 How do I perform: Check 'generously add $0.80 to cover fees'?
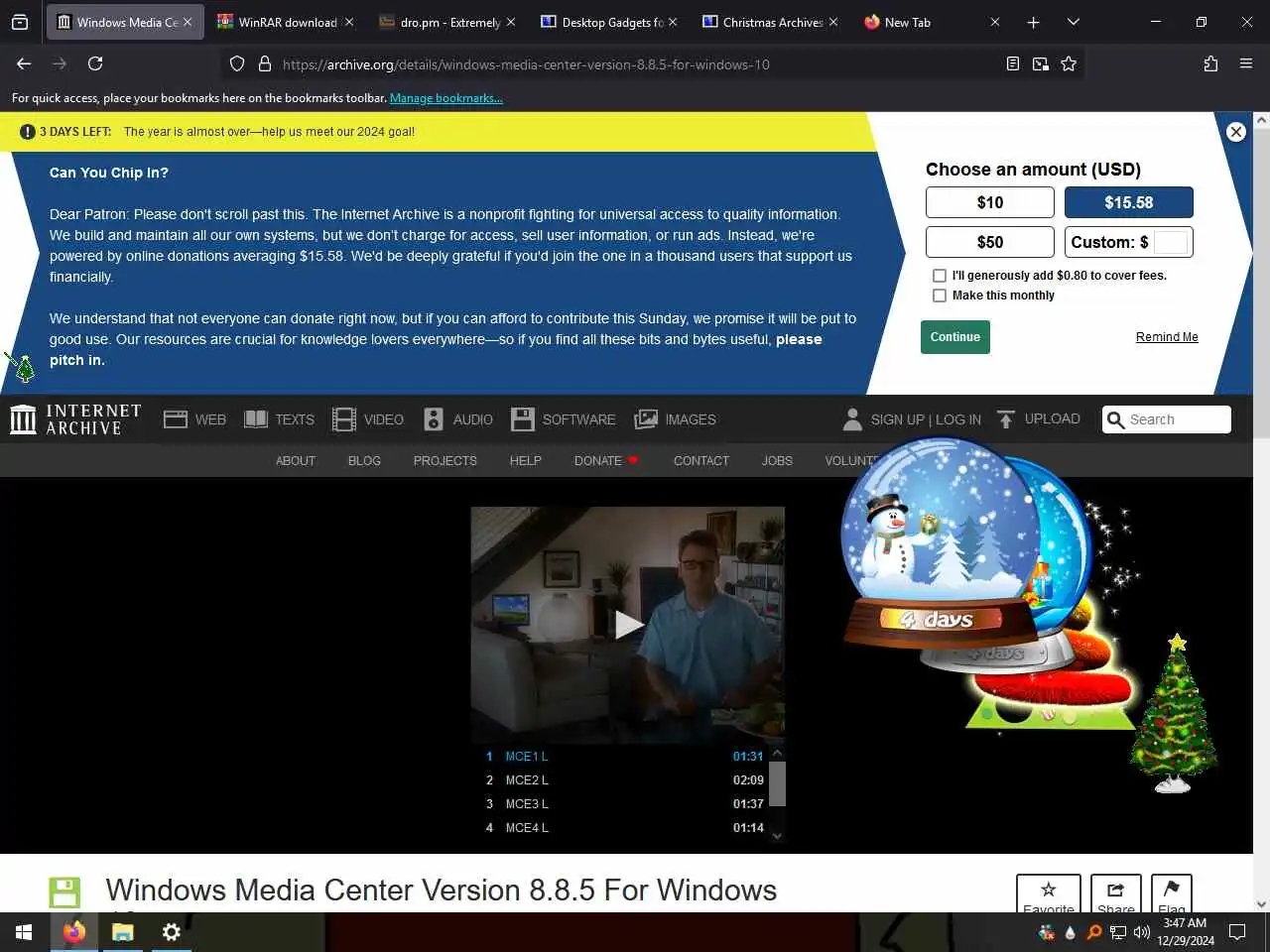coord(940,276)
